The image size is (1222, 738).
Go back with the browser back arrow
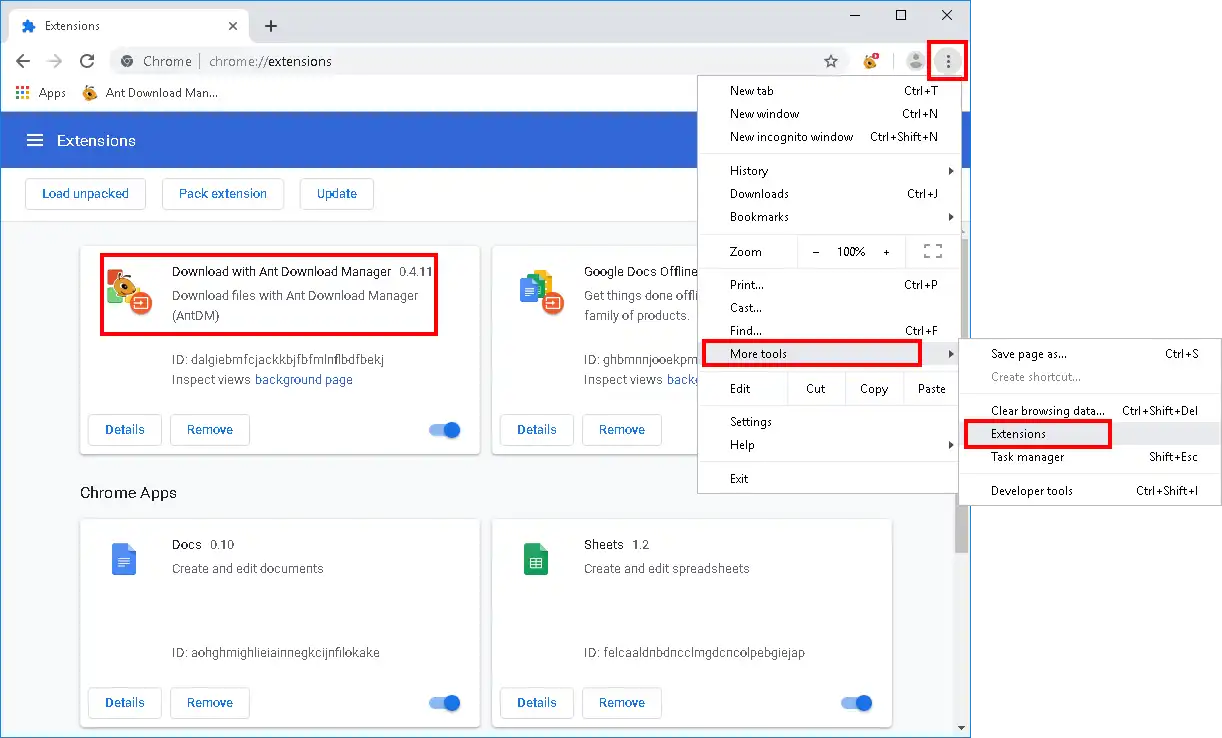tap(23, 61)
